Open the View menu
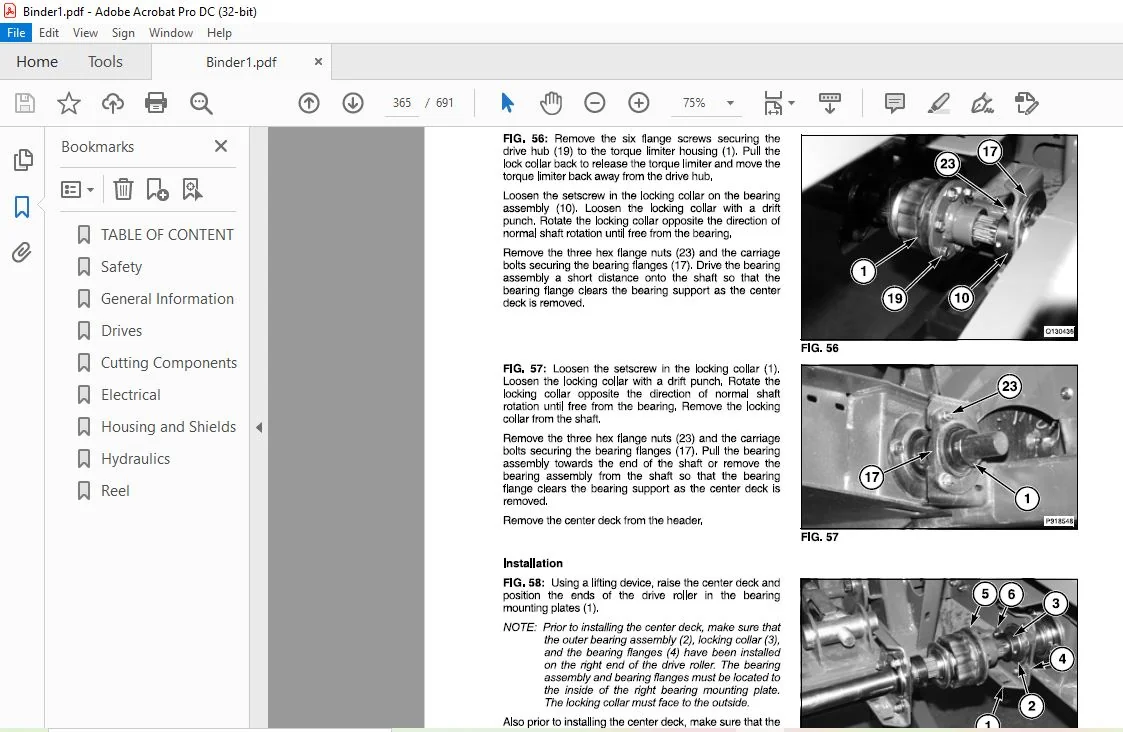This screenshot has height=732, width=1123. (x=85, y=33)
